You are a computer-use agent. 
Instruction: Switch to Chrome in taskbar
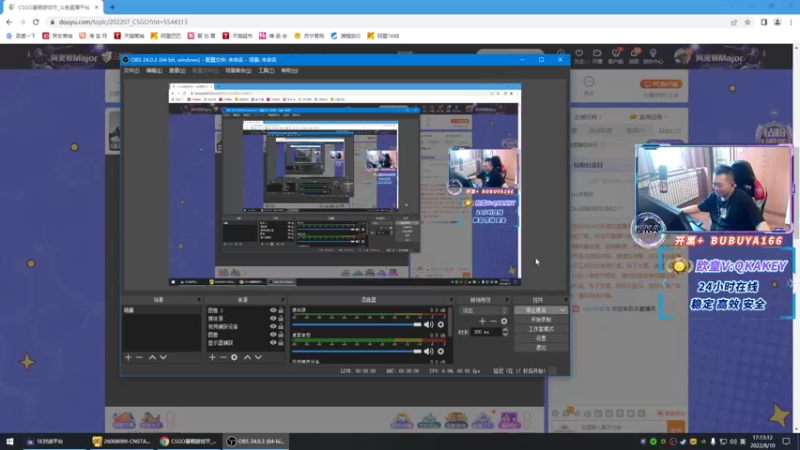point(188,441)
